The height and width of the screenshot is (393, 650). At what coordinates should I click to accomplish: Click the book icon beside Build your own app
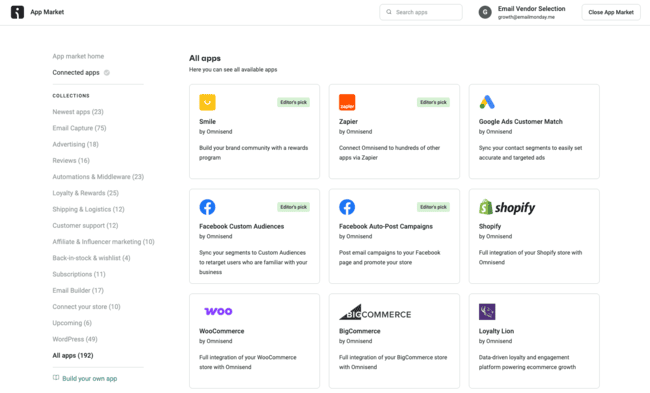pyautogui.click(x=56, y=378)
